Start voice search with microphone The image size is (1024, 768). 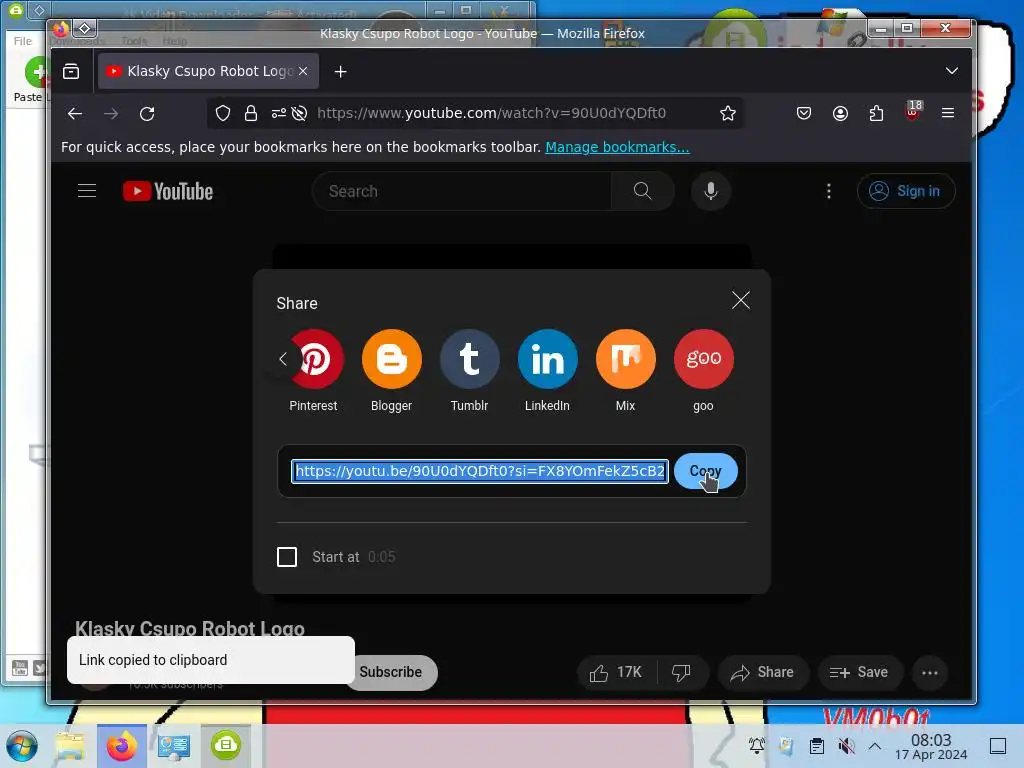711,191
